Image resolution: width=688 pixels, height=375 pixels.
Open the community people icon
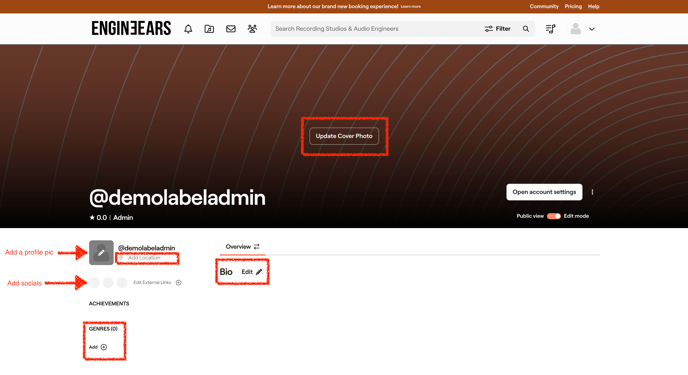click(x=252, y=29)
